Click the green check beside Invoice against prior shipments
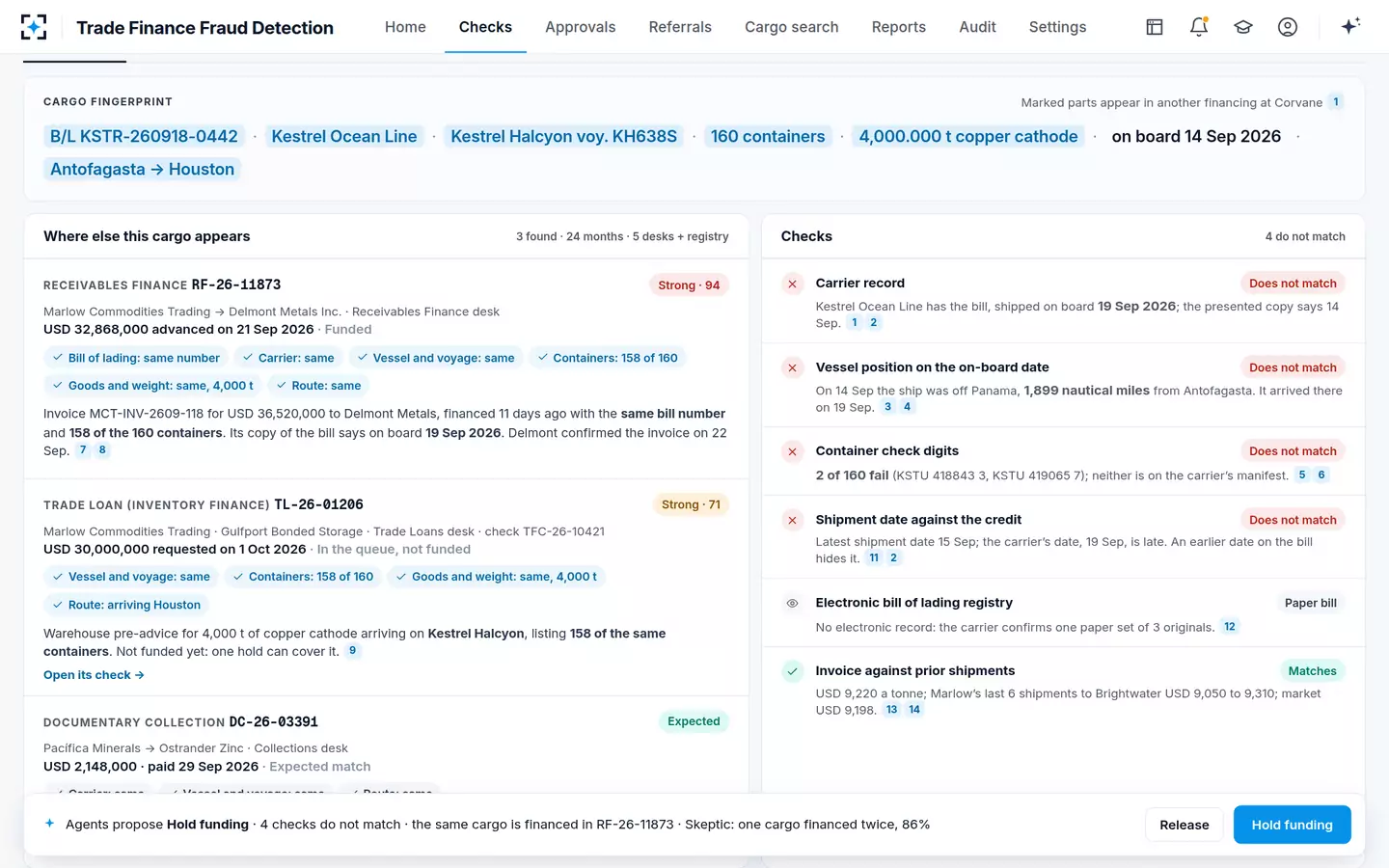The image size is (1389, 868). pyautogui.click(x=792, y=671)
